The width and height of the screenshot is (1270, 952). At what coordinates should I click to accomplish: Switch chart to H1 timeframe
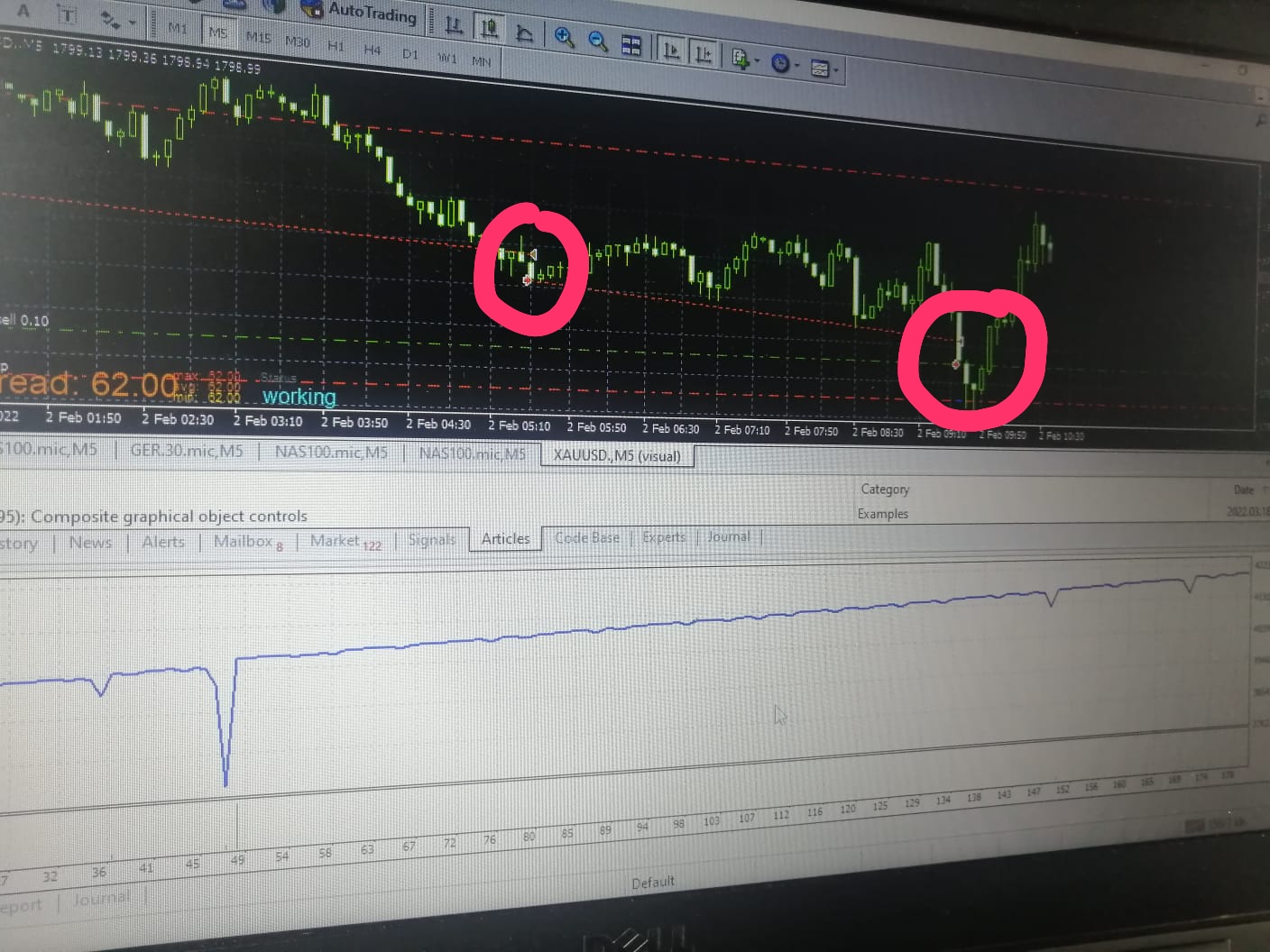pyautogui.click(x=336, y=45)
